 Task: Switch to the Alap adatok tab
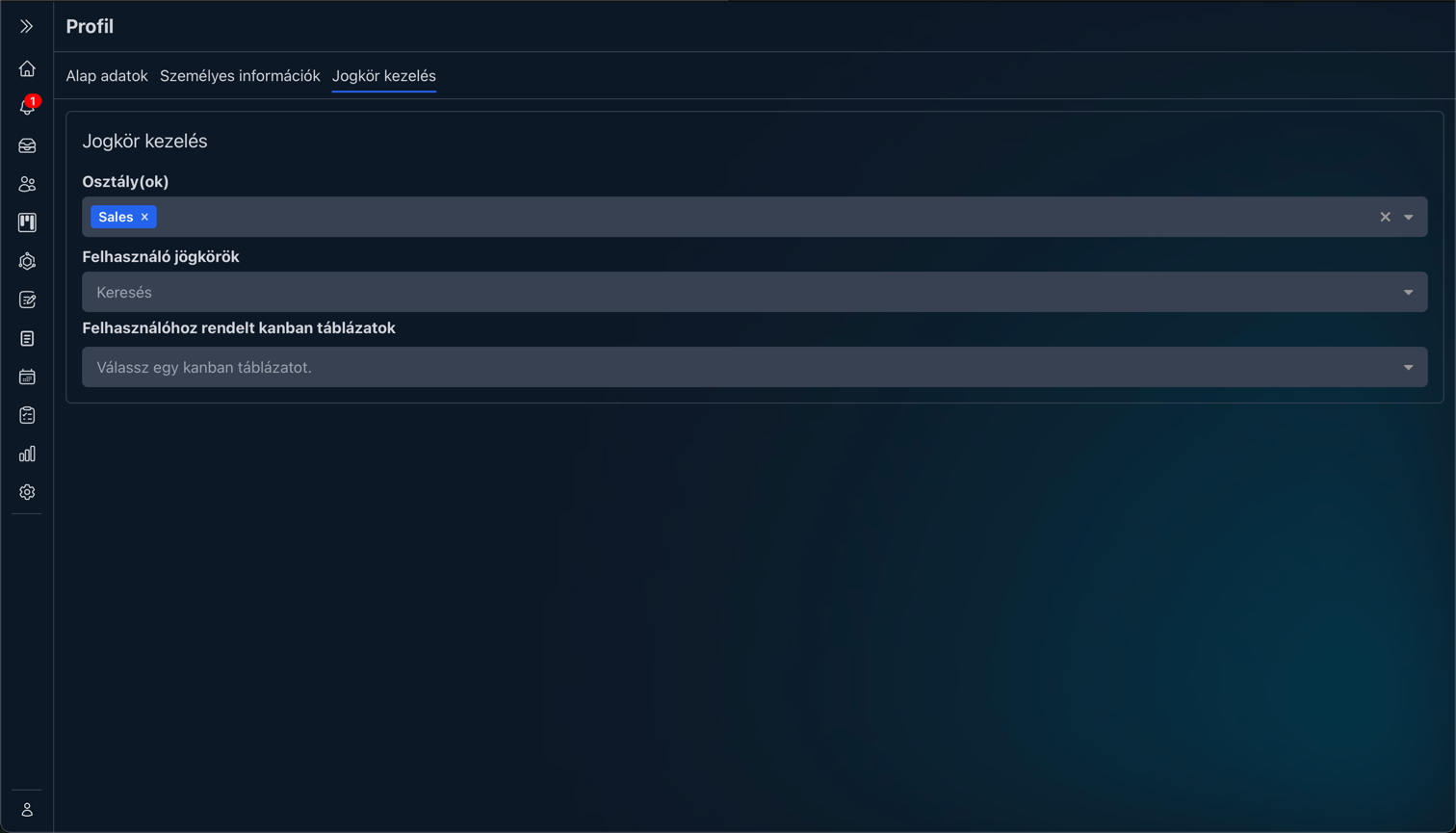pos(107,76)
